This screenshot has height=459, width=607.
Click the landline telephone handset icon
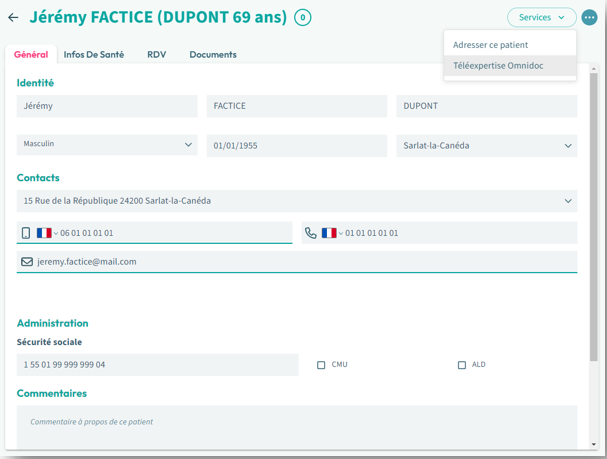311,233
